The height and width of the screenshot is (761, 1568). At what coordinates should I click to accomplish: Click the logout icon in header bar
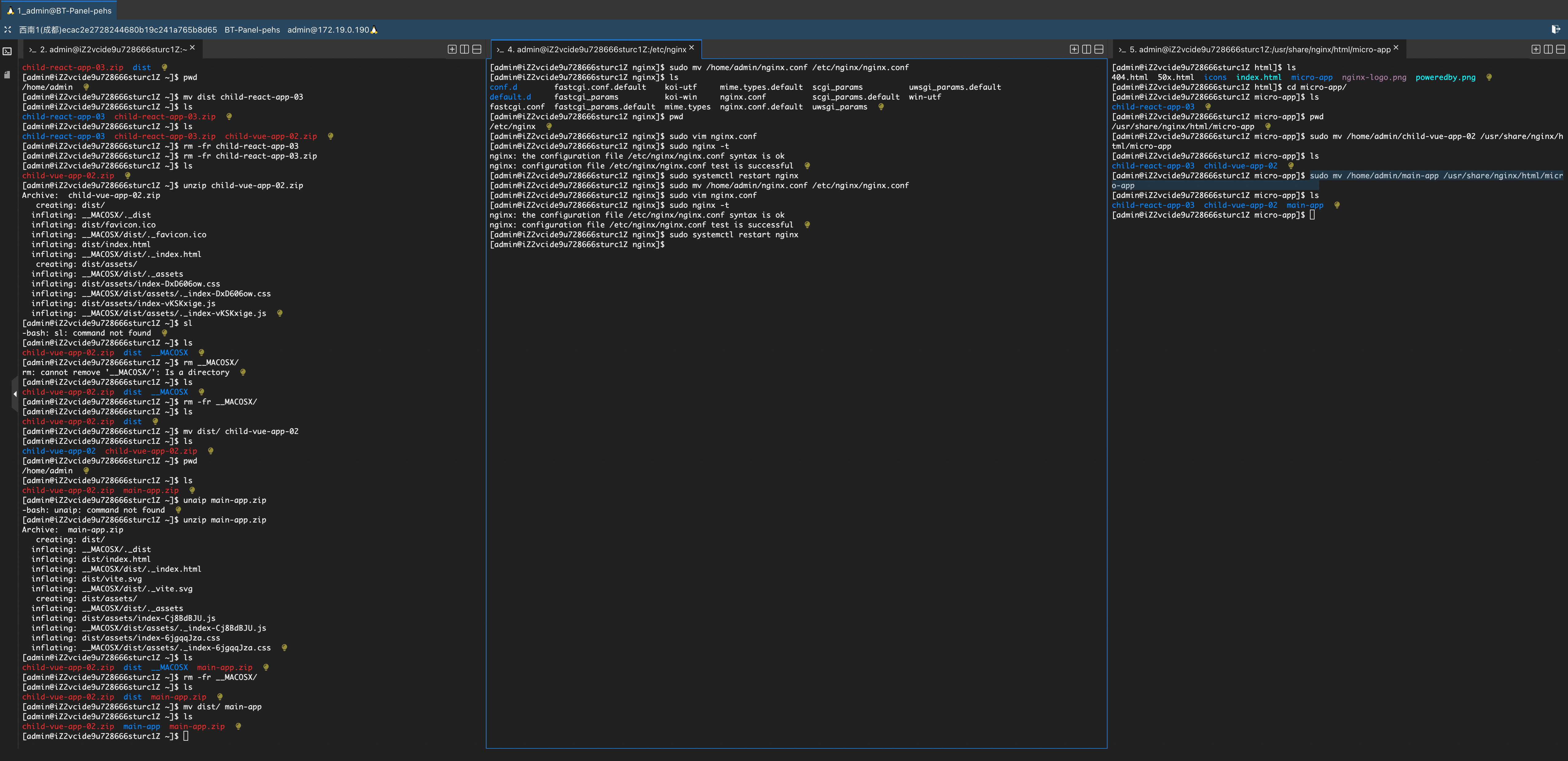point(1555,29)
